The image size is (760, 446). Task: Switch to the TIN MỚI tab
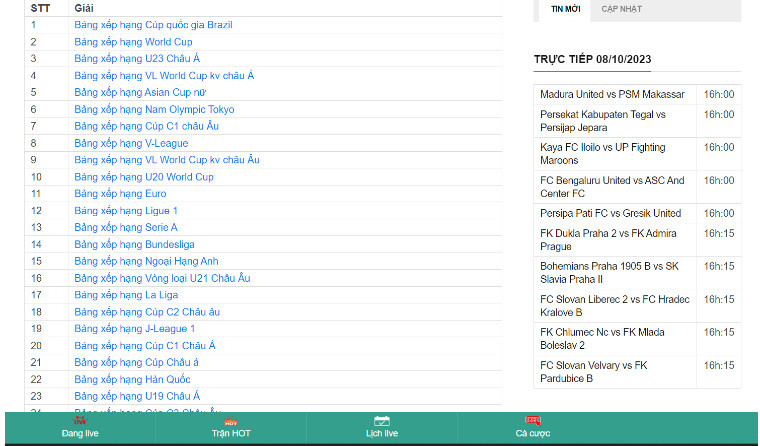point(565,9)
